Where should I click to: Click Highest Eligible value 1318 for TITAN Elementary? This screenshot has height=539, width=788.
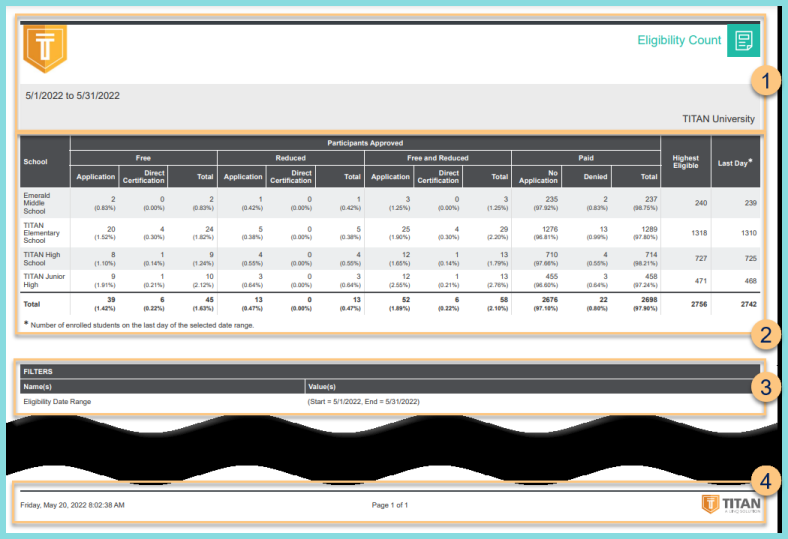pyautogui.click(x=699, y=233)
